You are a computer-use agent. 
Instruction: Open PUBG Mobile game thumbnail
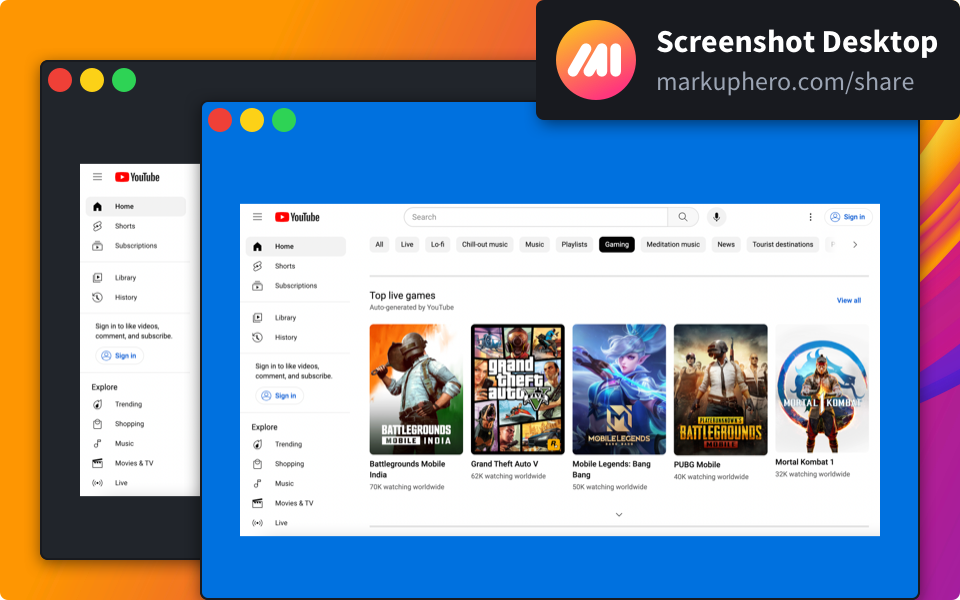(x=721, y=389)
